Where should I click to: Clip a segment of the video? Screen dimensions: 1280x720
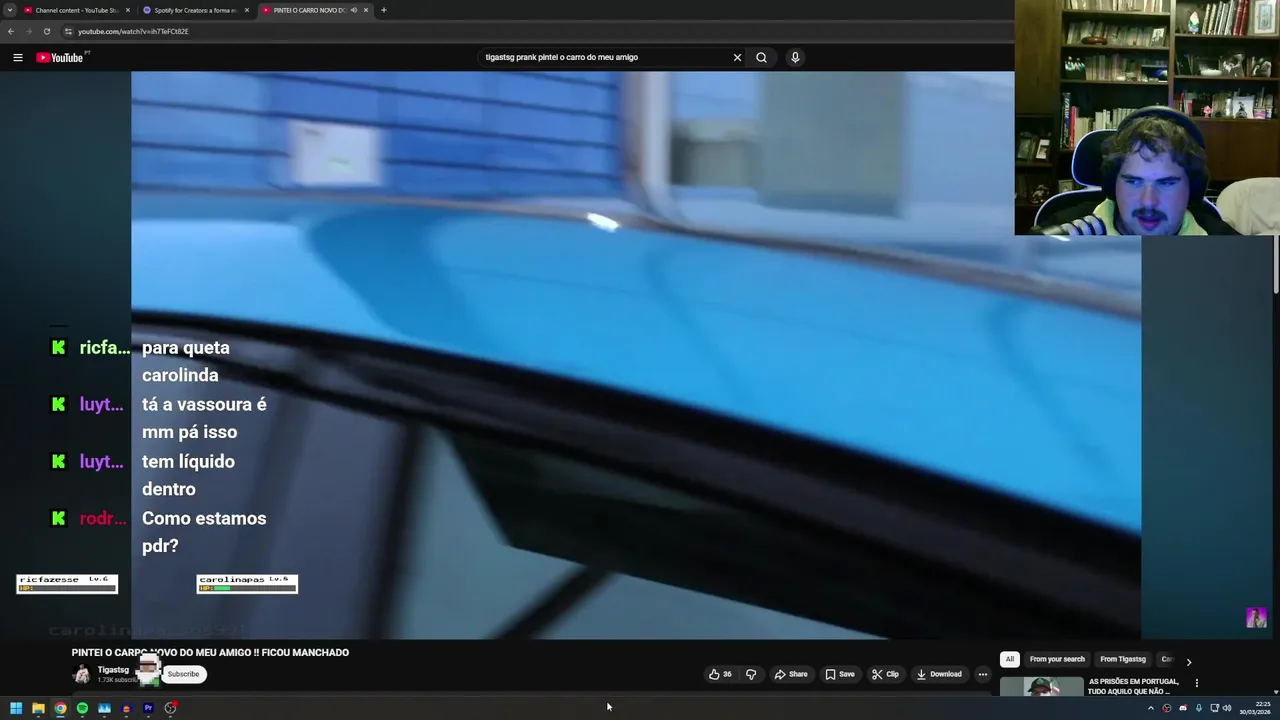[885, 674]
